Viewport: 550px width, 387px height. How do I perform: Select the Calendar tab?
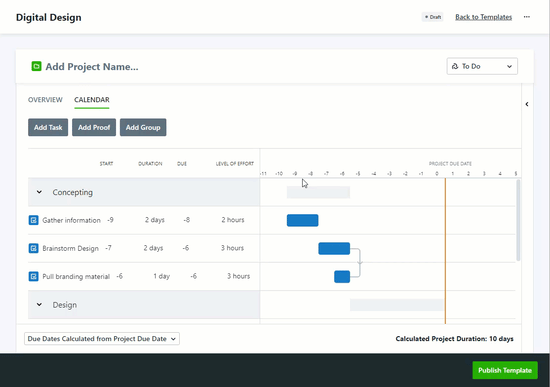[x=92, y=100]
